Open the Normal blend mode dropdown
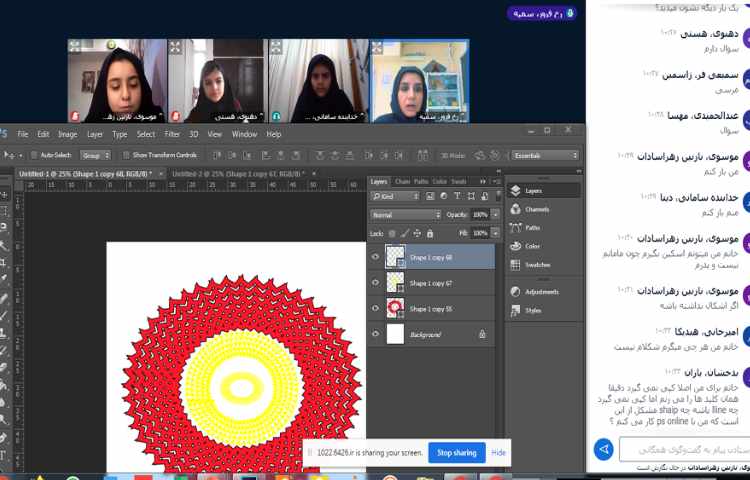The width and height of the screenshot is (750, 480). click(406, 215)
